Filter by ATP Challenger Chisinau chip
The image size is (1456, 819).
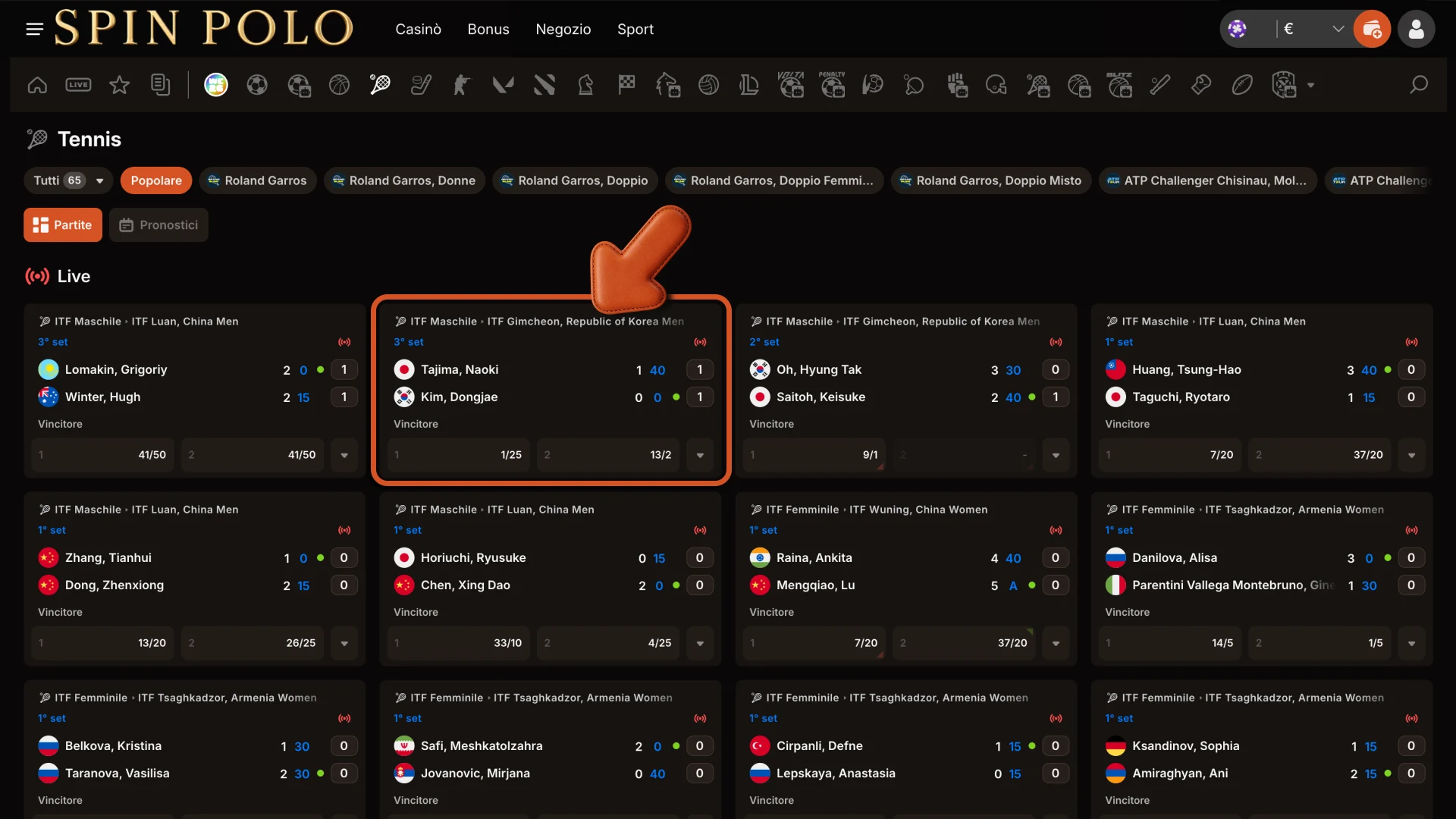tap(1208, 180)
